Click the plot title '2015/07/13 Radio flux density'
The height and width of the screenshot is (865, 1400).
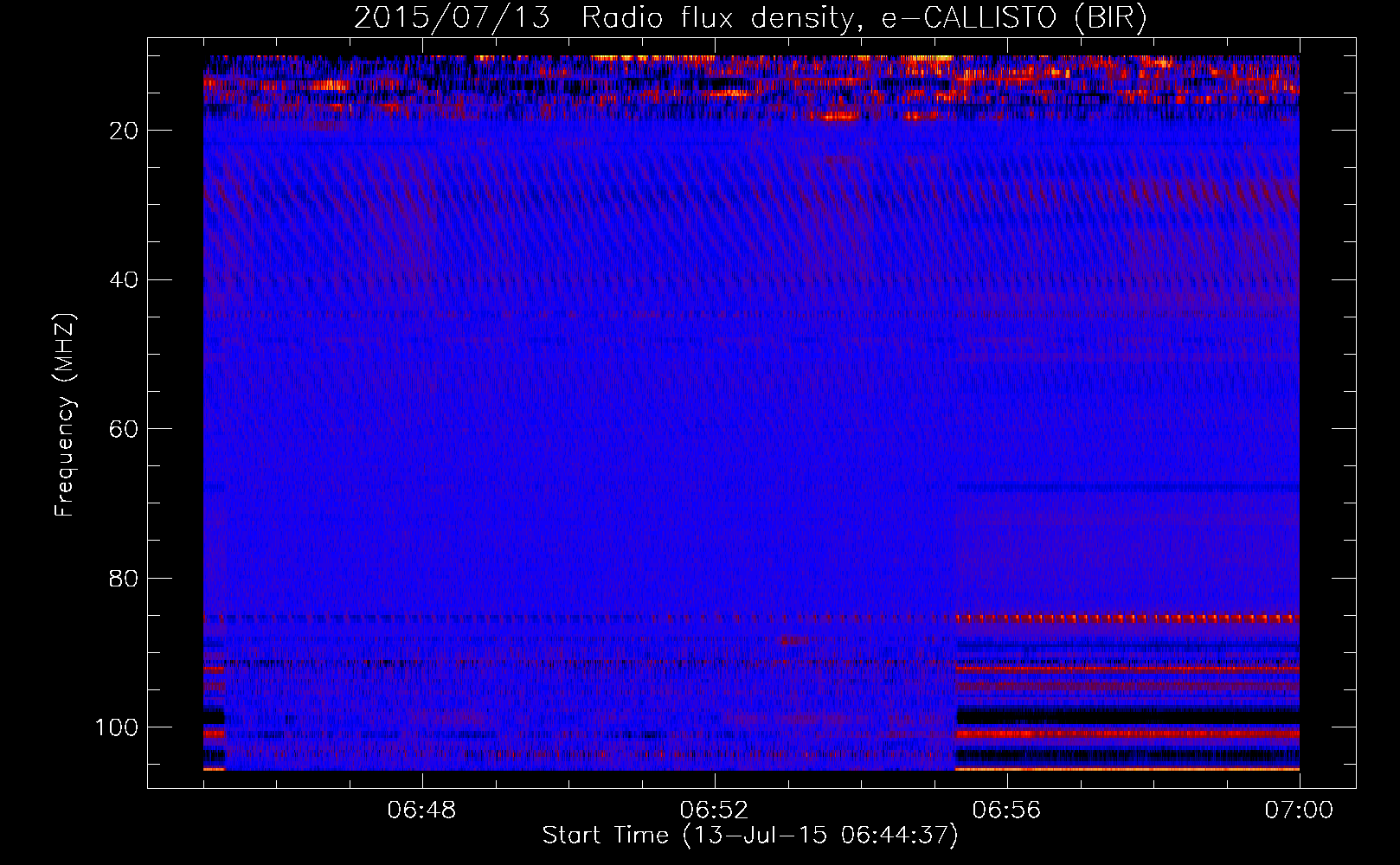749,17
